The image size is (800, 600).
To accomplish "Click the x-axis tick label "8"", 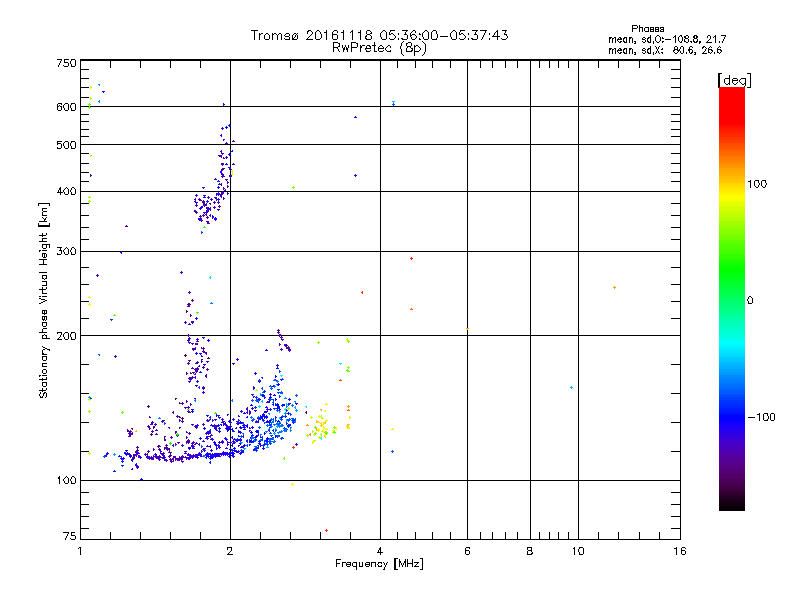I will [x=530, y=551].
